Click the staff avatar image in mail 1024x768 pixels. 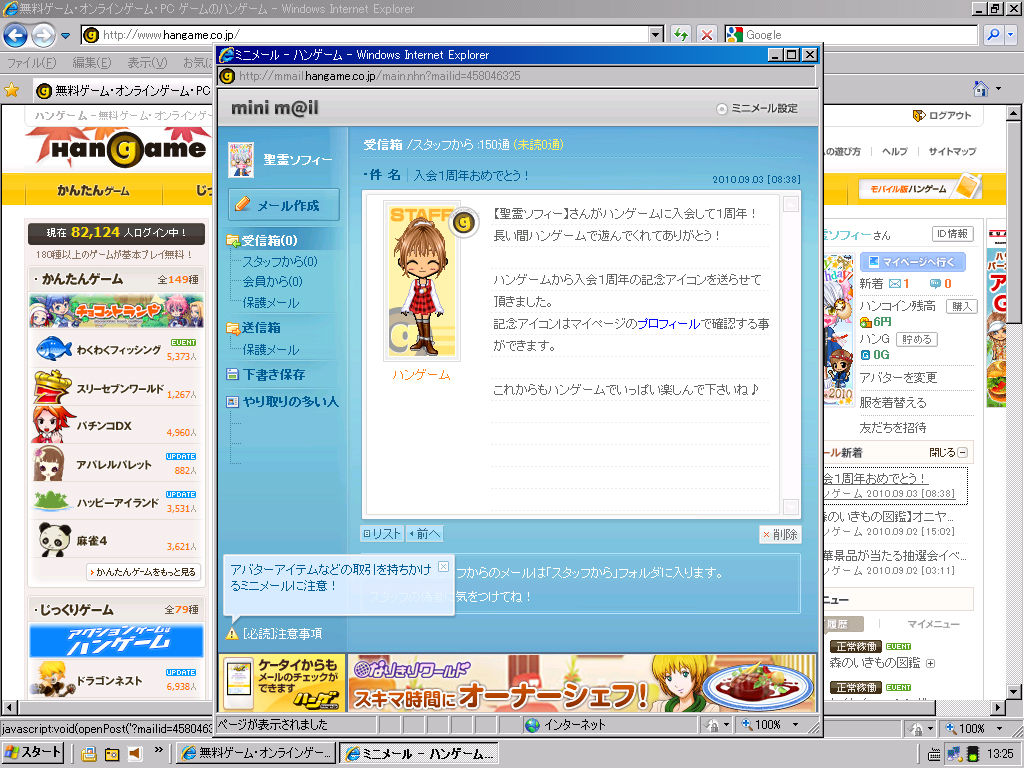422,281
